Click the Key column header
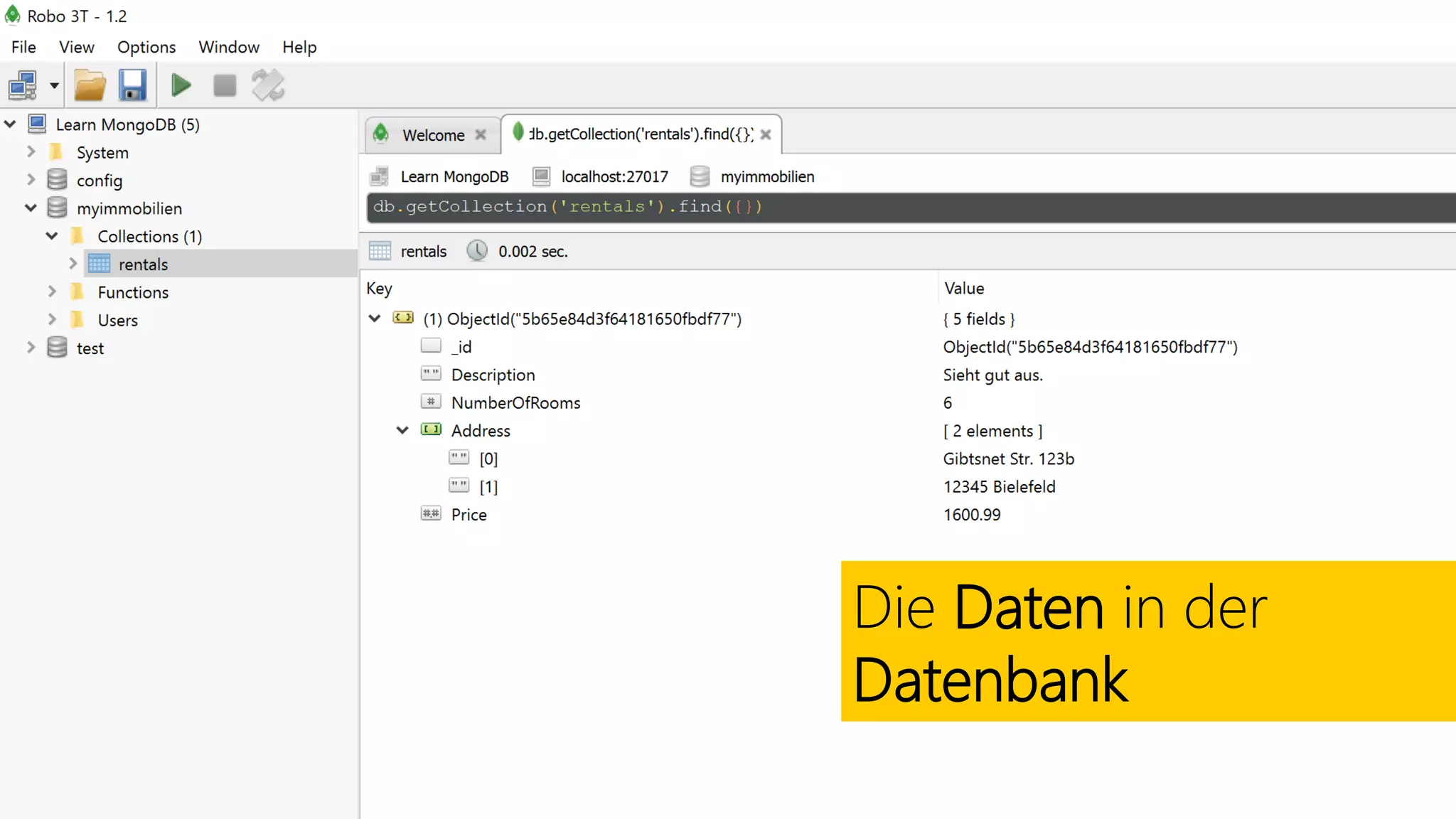 [x=379, y=289]
